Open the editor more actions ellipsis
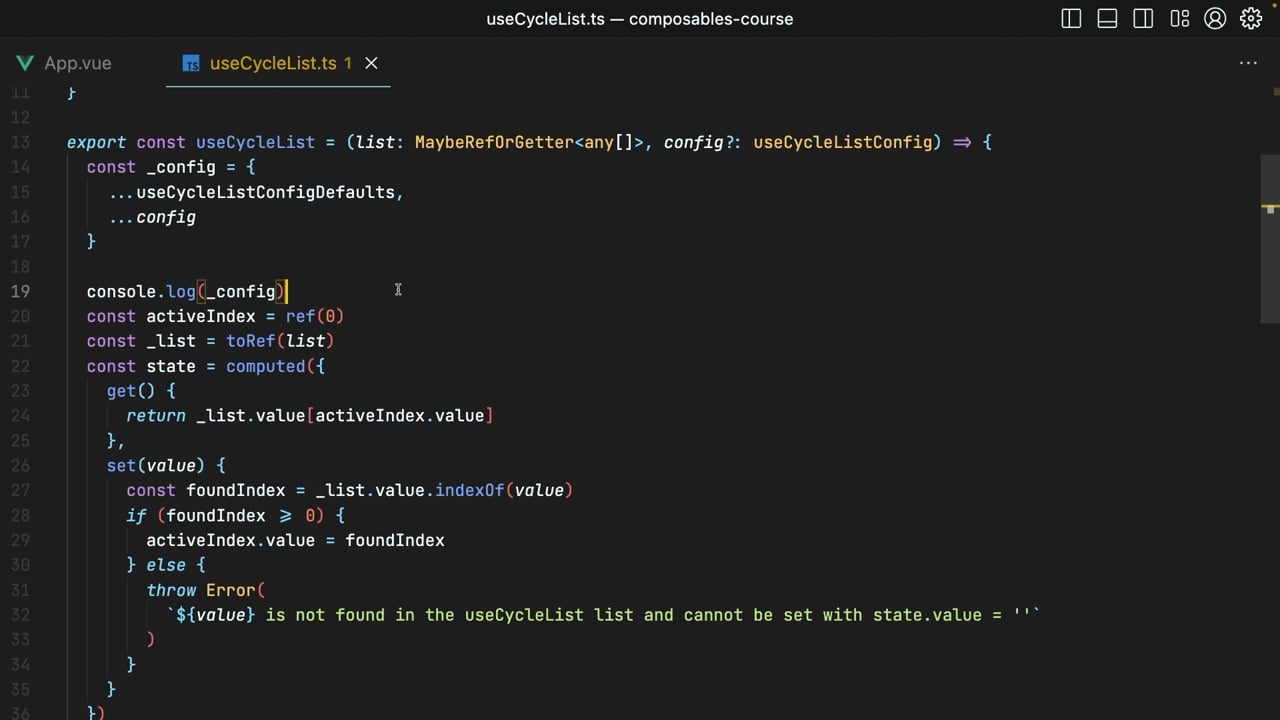This screenshot has width=1280, height=720. tap(1248, 63)
